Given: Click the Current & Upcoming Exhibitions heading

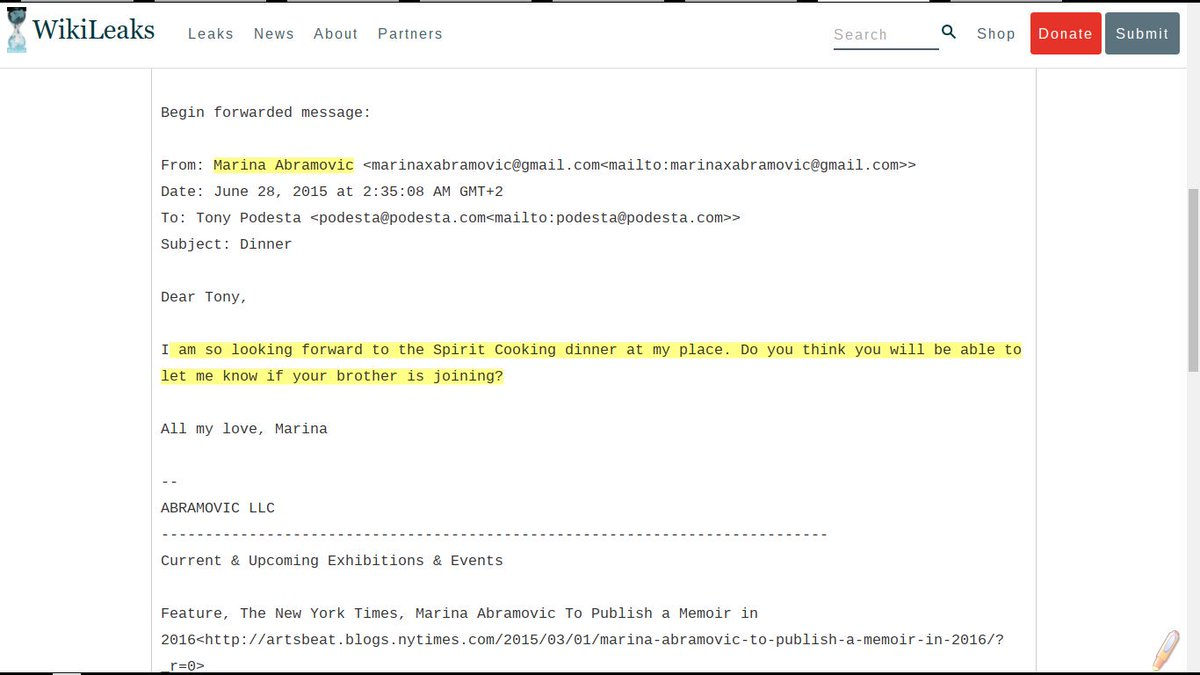Looking at the screenshot, I should pos(332,561).
